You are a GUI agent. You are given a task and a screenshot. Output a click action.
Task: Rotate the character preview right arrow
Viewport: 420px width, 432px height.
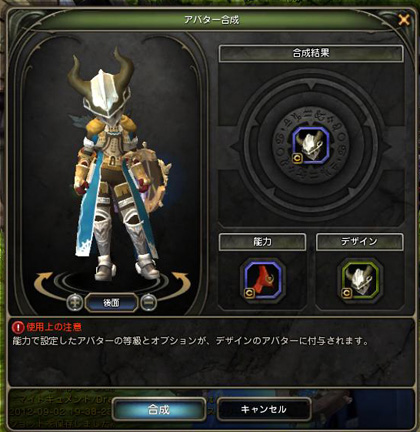click(181, 283)
